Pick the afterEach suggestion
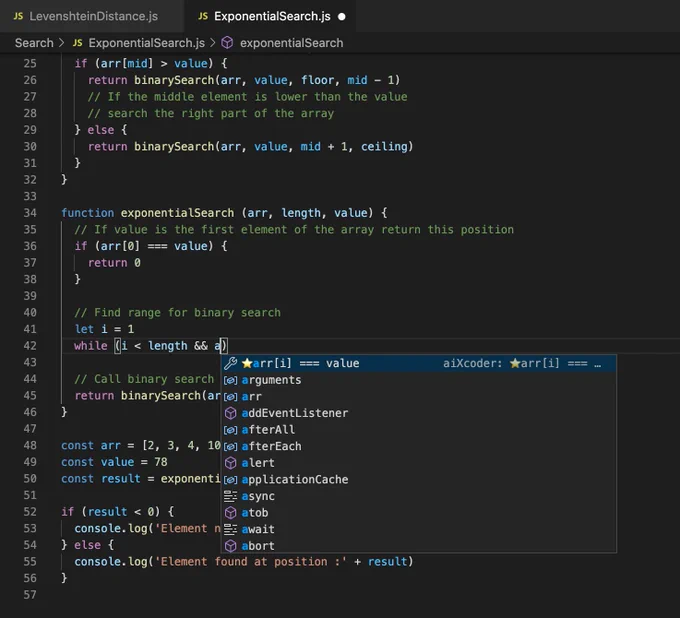The width and height of the screenshot is (680, 618). [x=418, y=446]
